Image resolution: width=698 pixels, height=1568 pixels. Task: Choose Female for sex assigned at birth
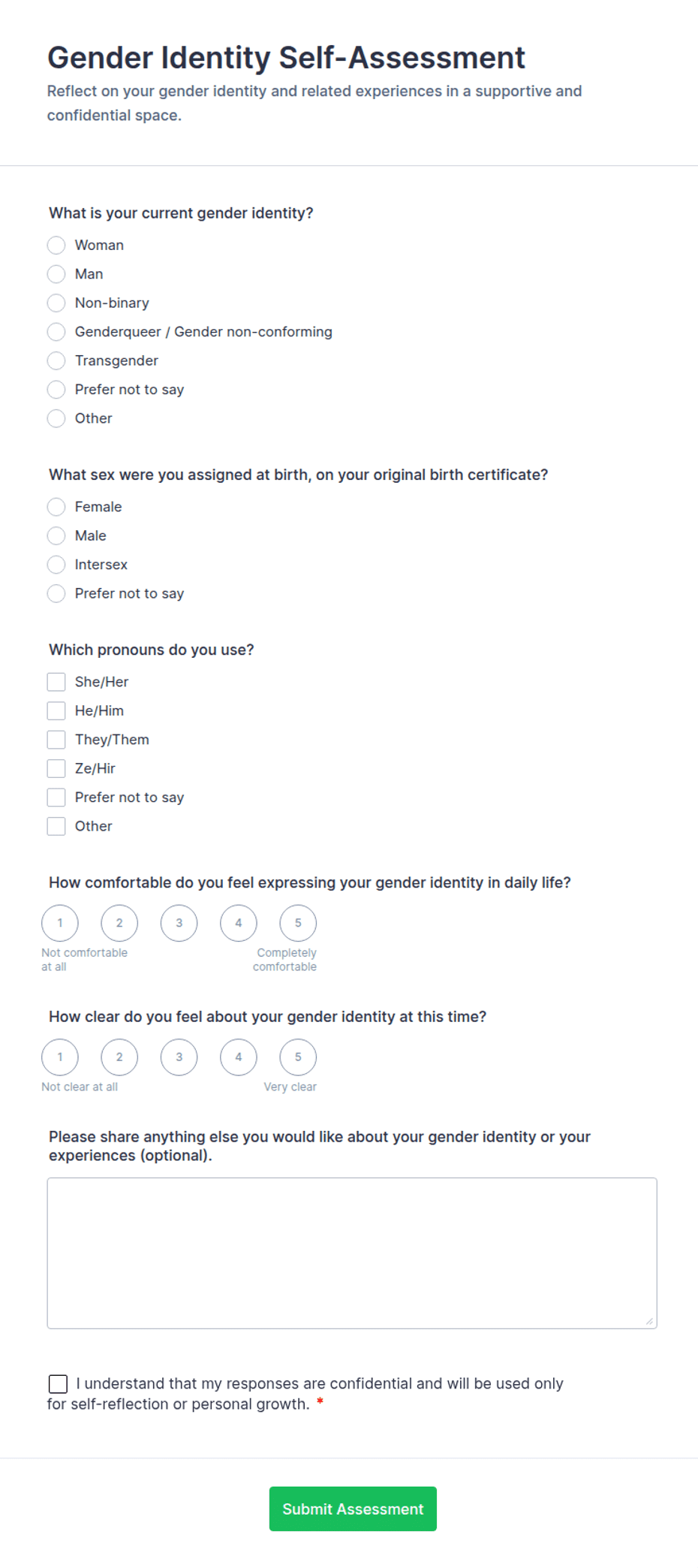pyautogui.click(x=56, y=507)
